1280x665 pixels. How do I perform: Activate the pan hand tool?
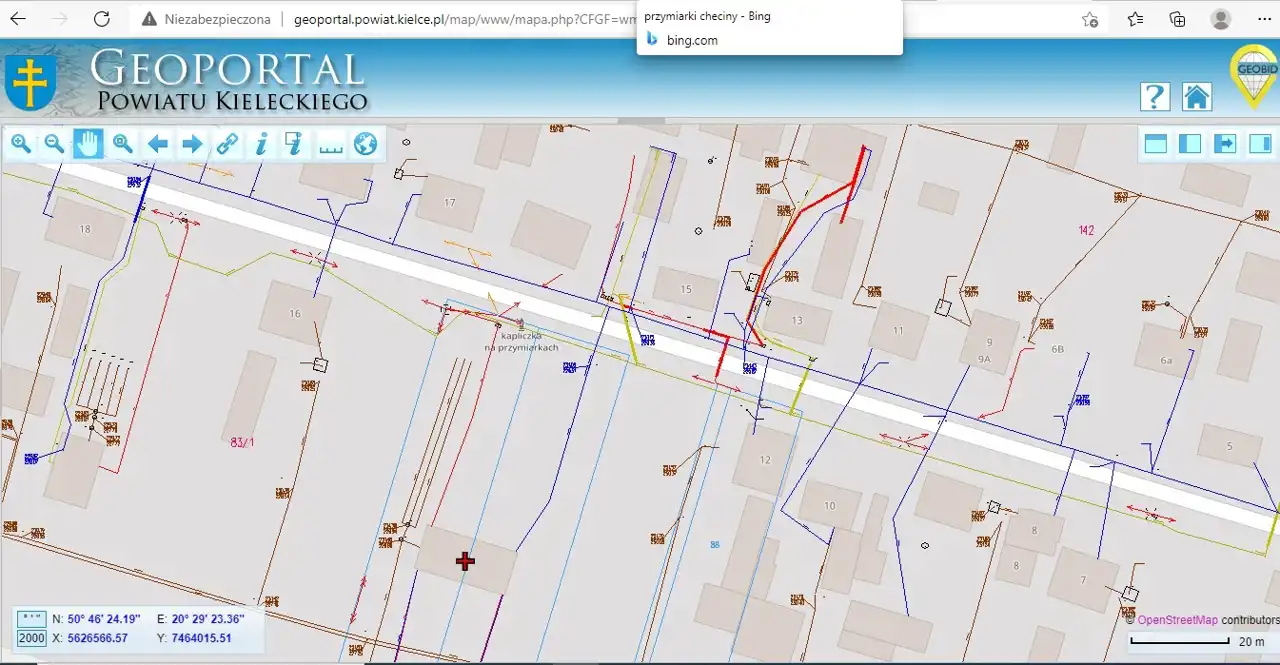(x=89, y=144)
